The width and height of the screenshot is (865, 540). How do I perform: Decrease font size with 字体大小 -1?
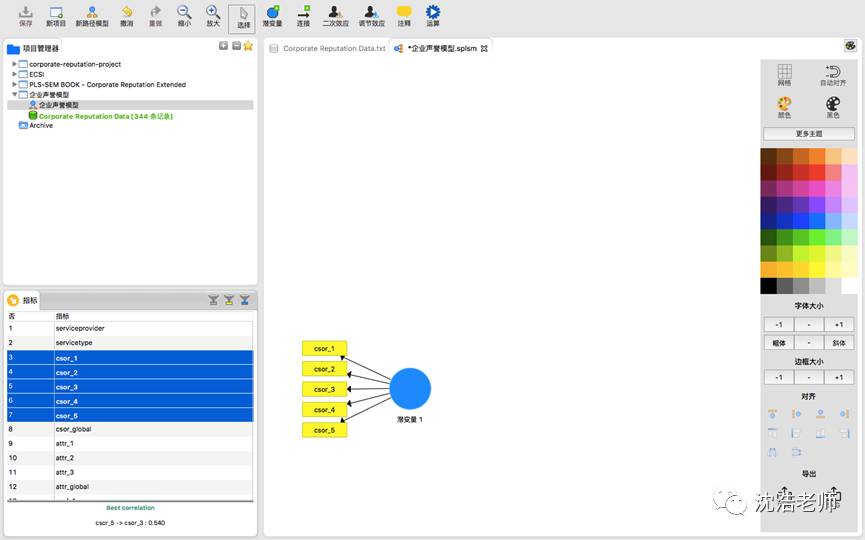click(778, 325)
